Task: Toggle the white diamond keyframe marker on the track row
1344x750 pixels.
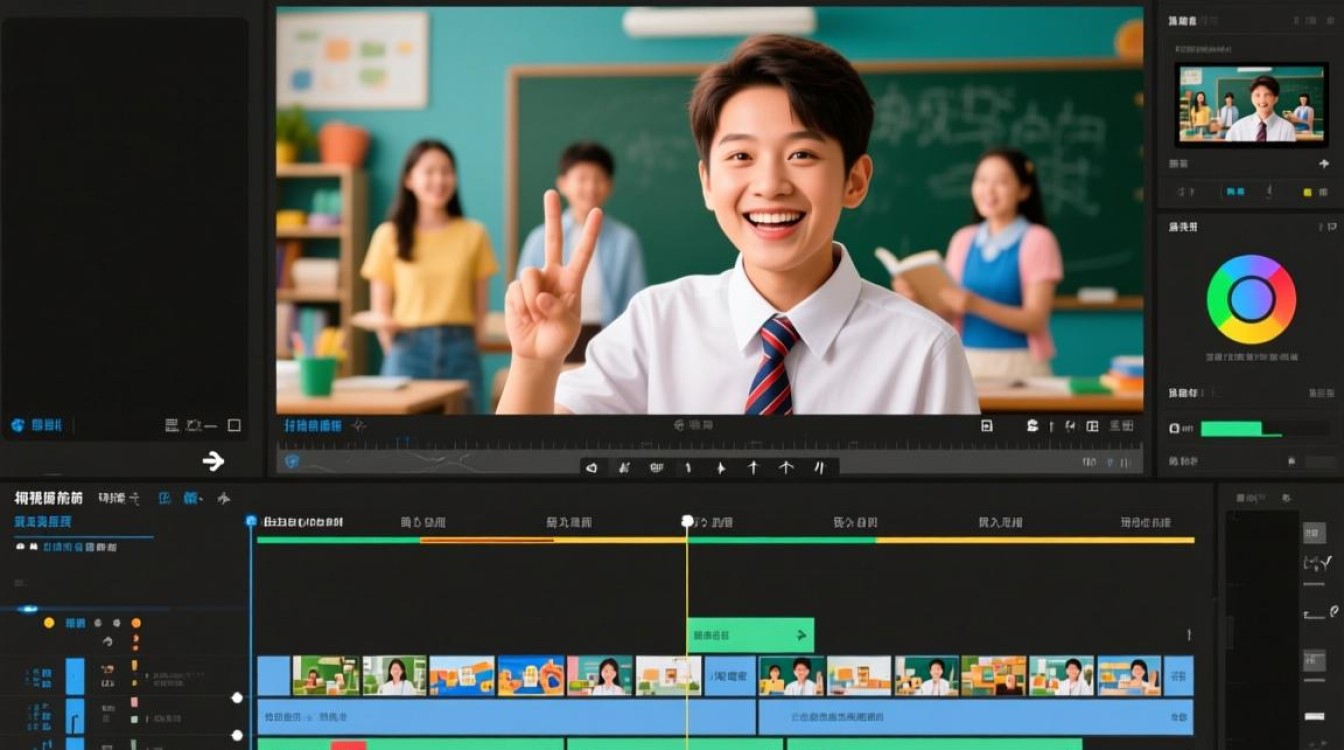Action: coord(237,699)
